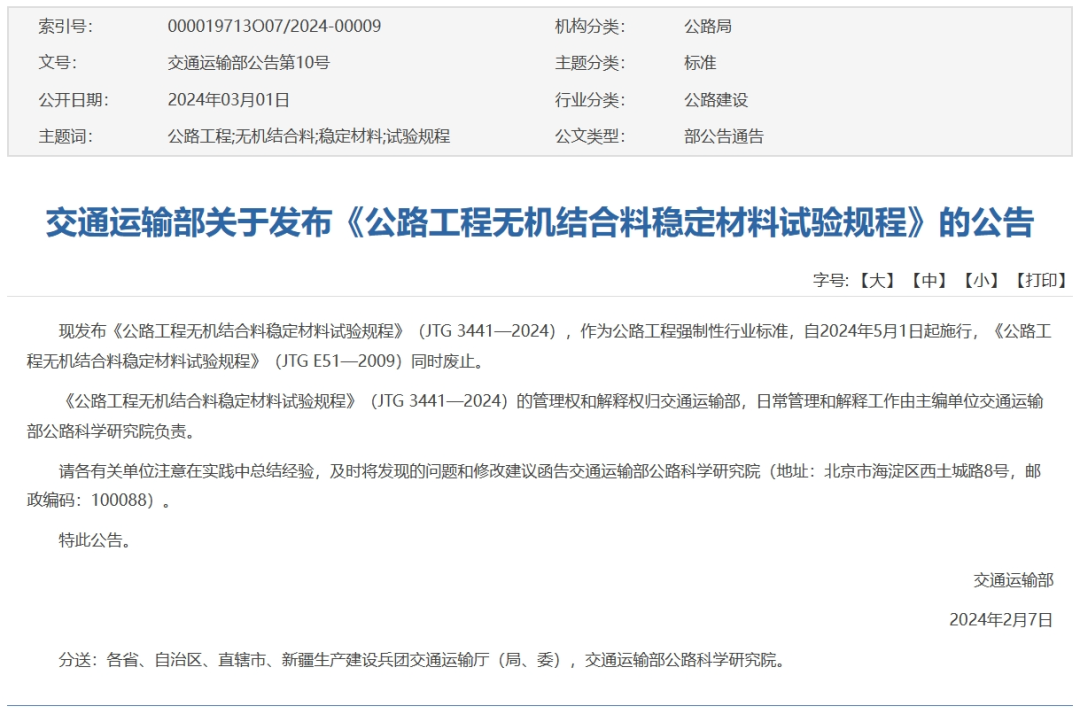1080x714 pixels.
Task: Click the paragraph starting 请各有关单位注意
Action: (x=534, y=485)
